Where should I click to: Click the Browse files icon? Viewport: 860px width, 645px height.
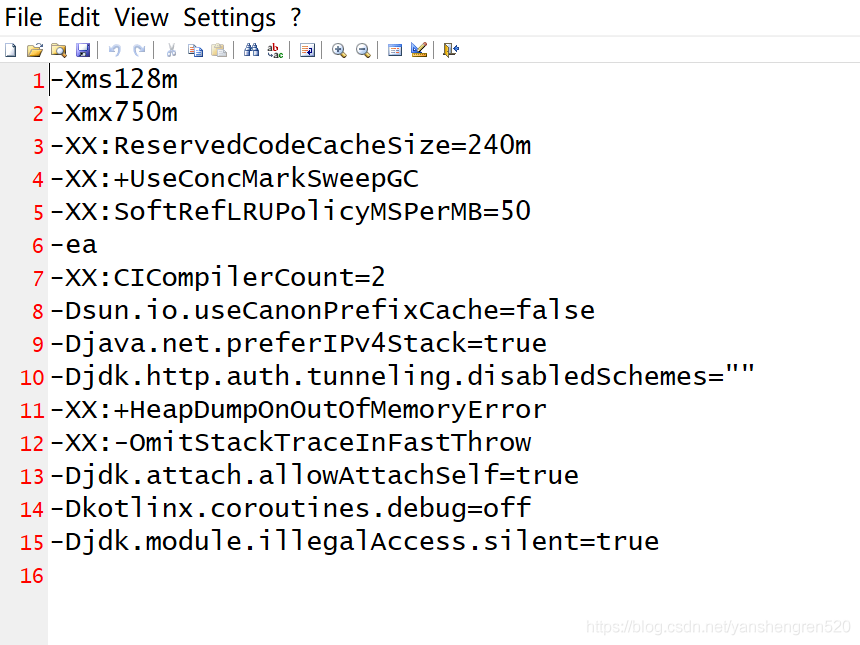coord(58,50)
